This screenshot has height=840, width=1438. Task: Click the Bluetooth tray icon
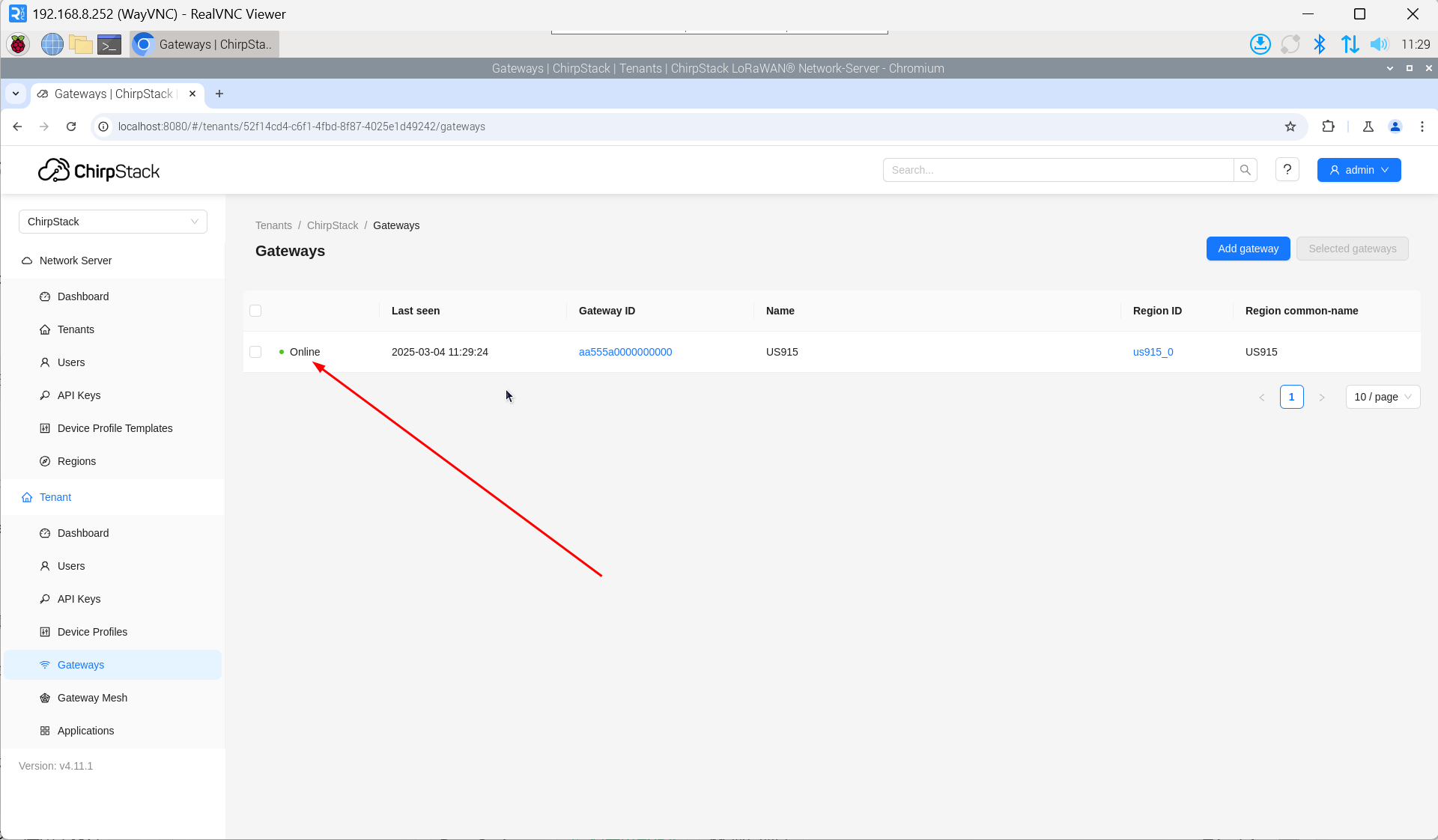click(1320, 44)
